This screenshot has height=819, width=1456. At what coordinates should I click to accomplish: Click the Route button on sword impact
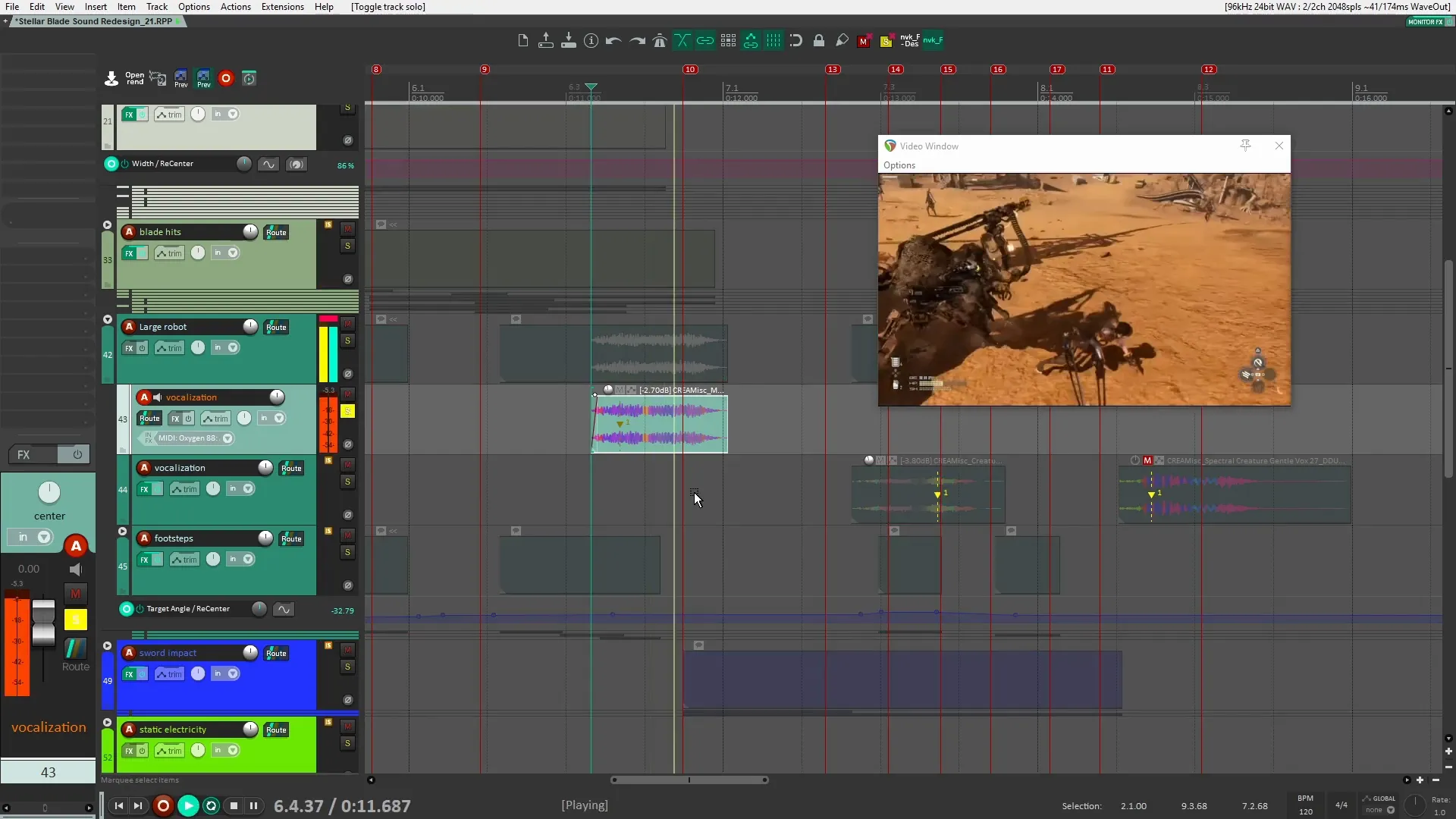coord(276,652)
